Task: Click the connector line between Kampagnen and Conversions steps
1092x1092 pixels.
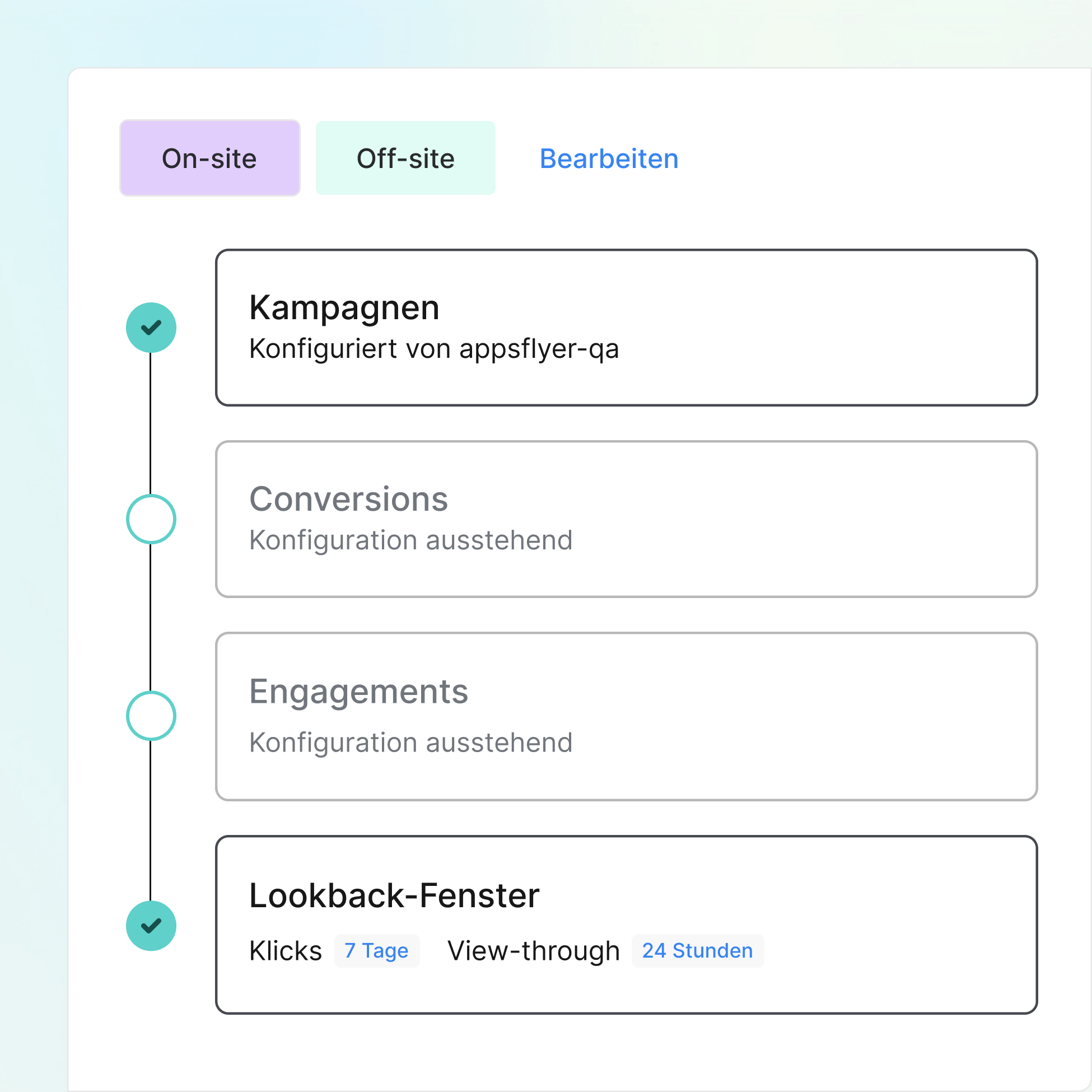Action: 150,424
